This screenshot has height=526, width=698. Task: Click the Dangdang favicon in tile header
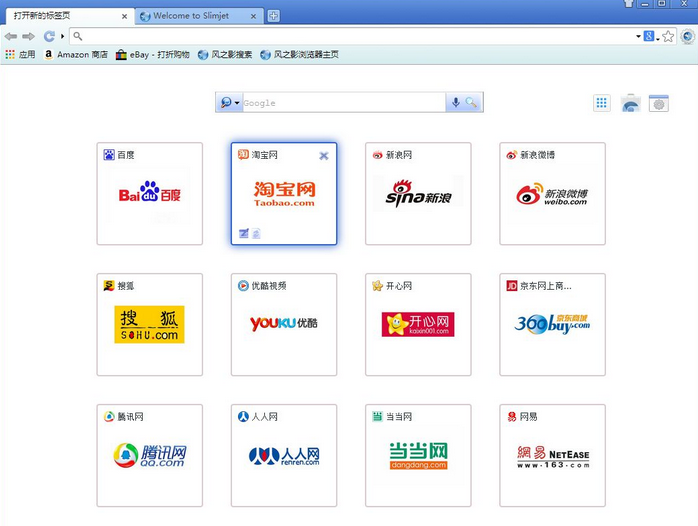(x=377, y=417)
